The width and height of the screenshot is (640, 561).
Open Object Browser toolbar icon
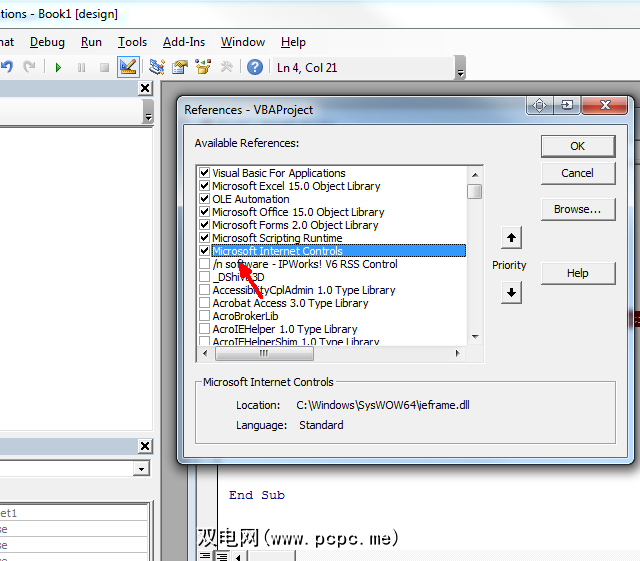pyautogui.click(x=203, y=67)
